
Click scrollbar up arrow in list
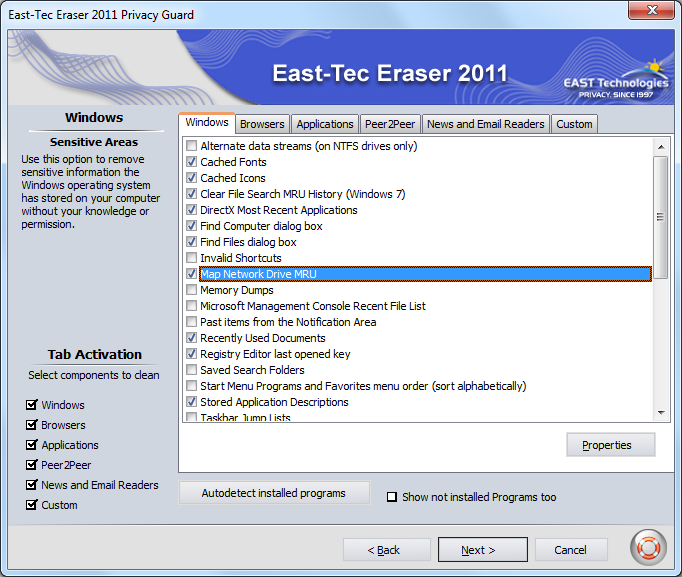click(661, 147)
